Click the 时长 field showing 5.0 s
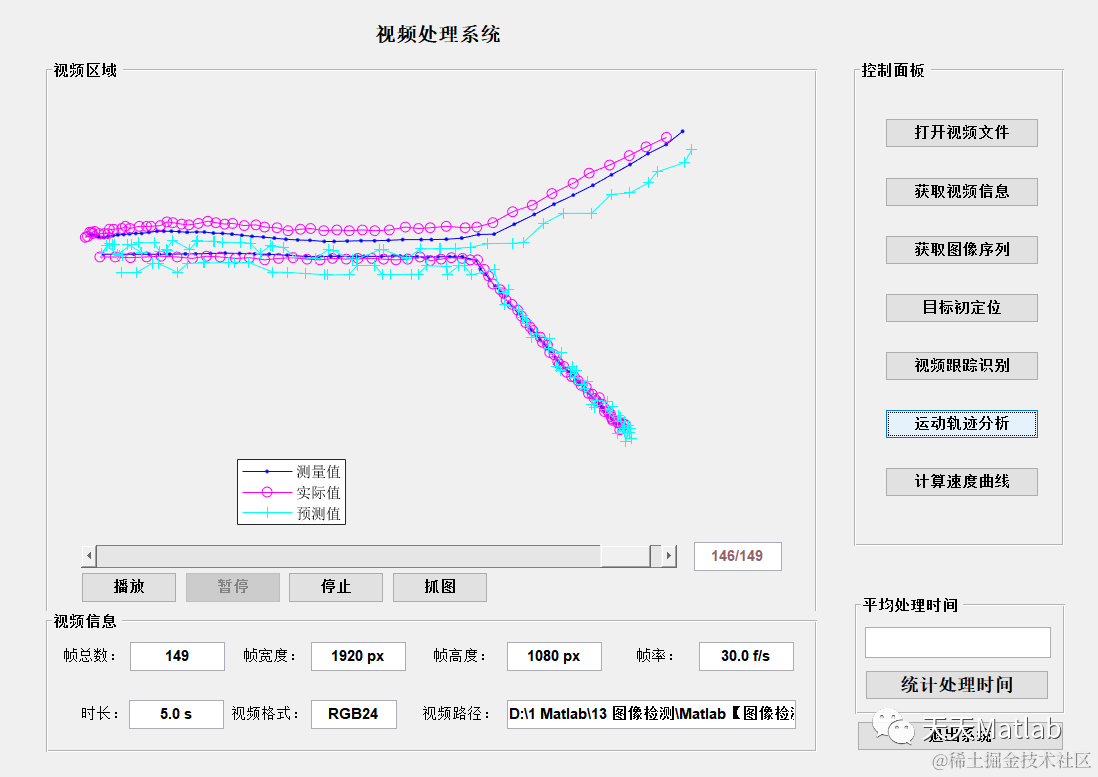This screenshot has height=777, width=1098. (176, 714)
